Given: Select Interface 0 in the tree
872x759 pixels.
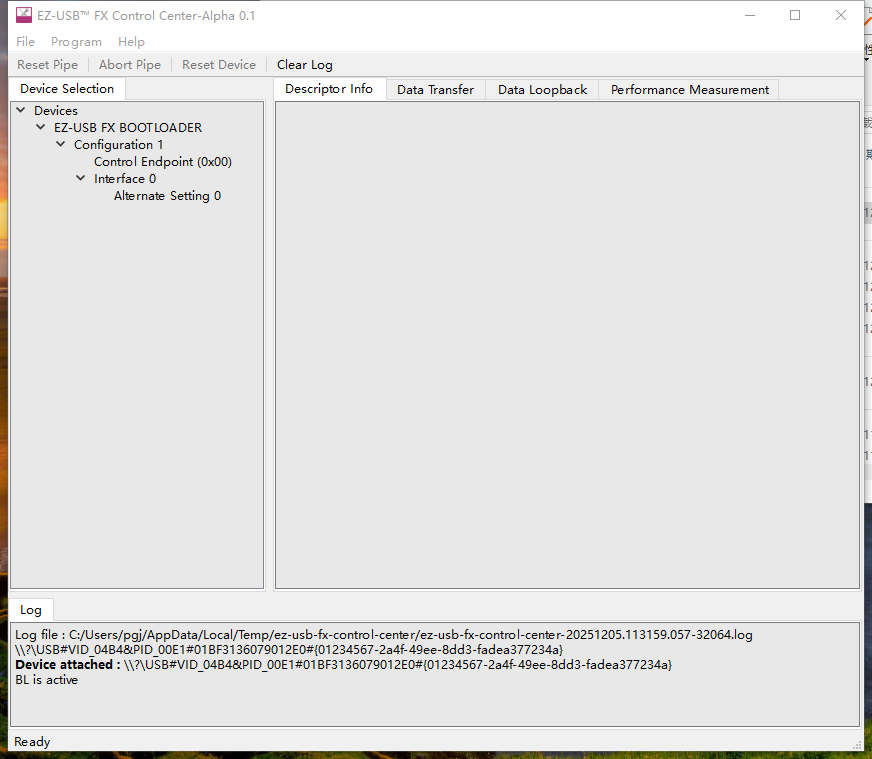Looking at the screenshot, I should pyautogui.click(x=125, y=178).
